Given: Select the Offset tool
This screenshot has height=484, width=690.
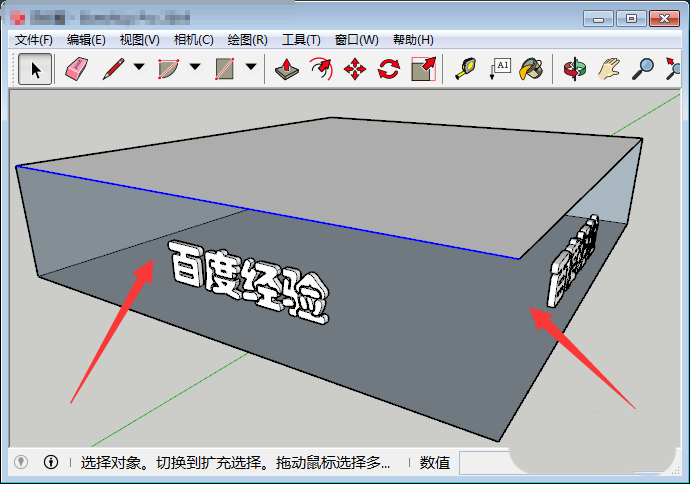Looking at the screenshot, I should click(321, 69).
